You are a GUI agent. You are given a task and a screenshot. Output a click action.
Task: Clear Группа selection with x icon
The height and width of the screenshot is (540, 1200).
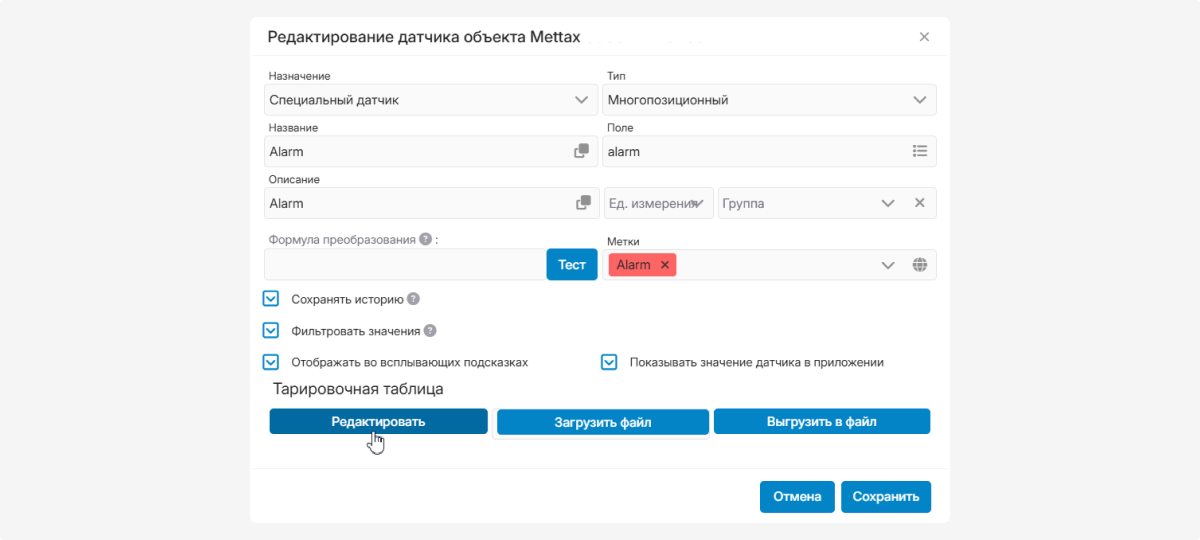pyautogui.click(x=920, y=203)
